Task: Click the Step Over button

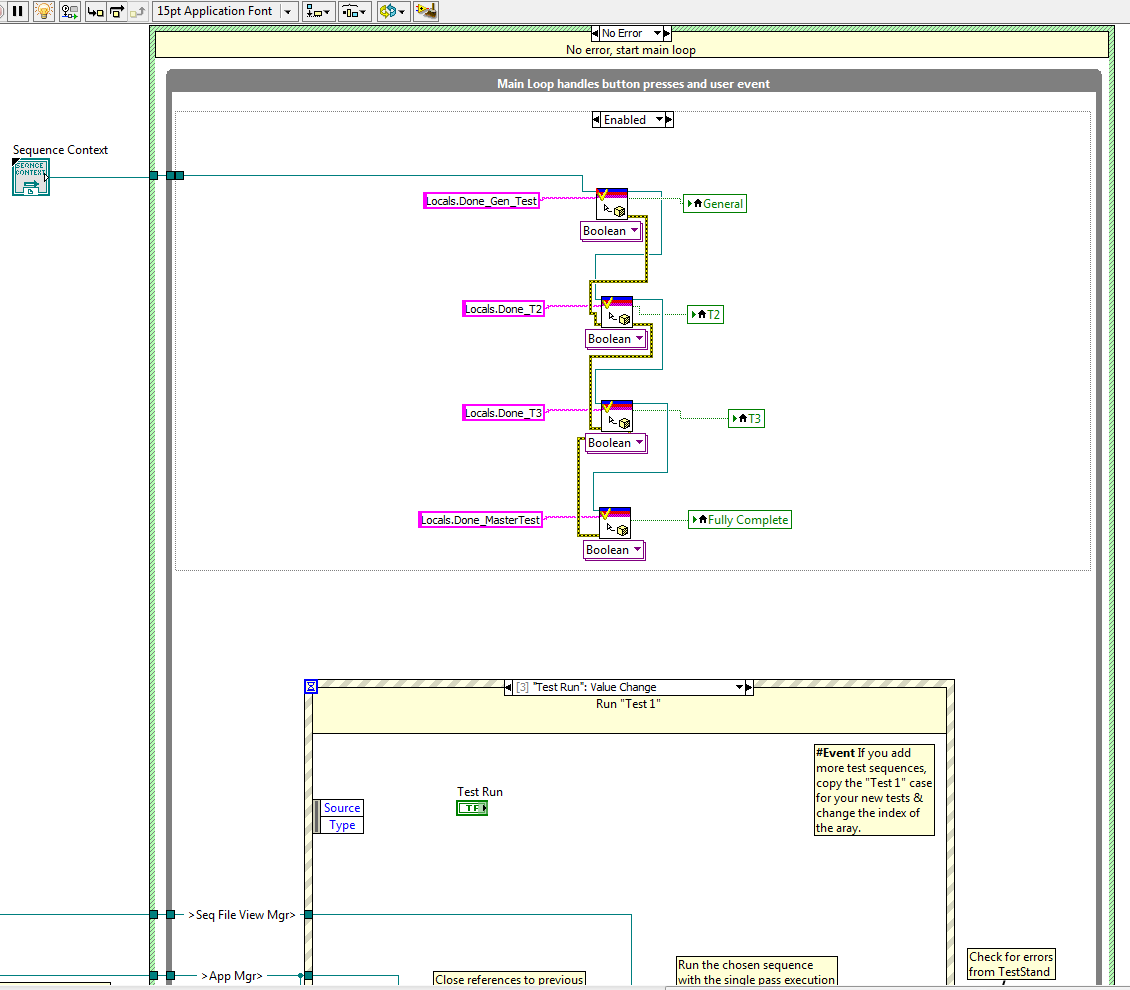Action: [x=117, y=11]
